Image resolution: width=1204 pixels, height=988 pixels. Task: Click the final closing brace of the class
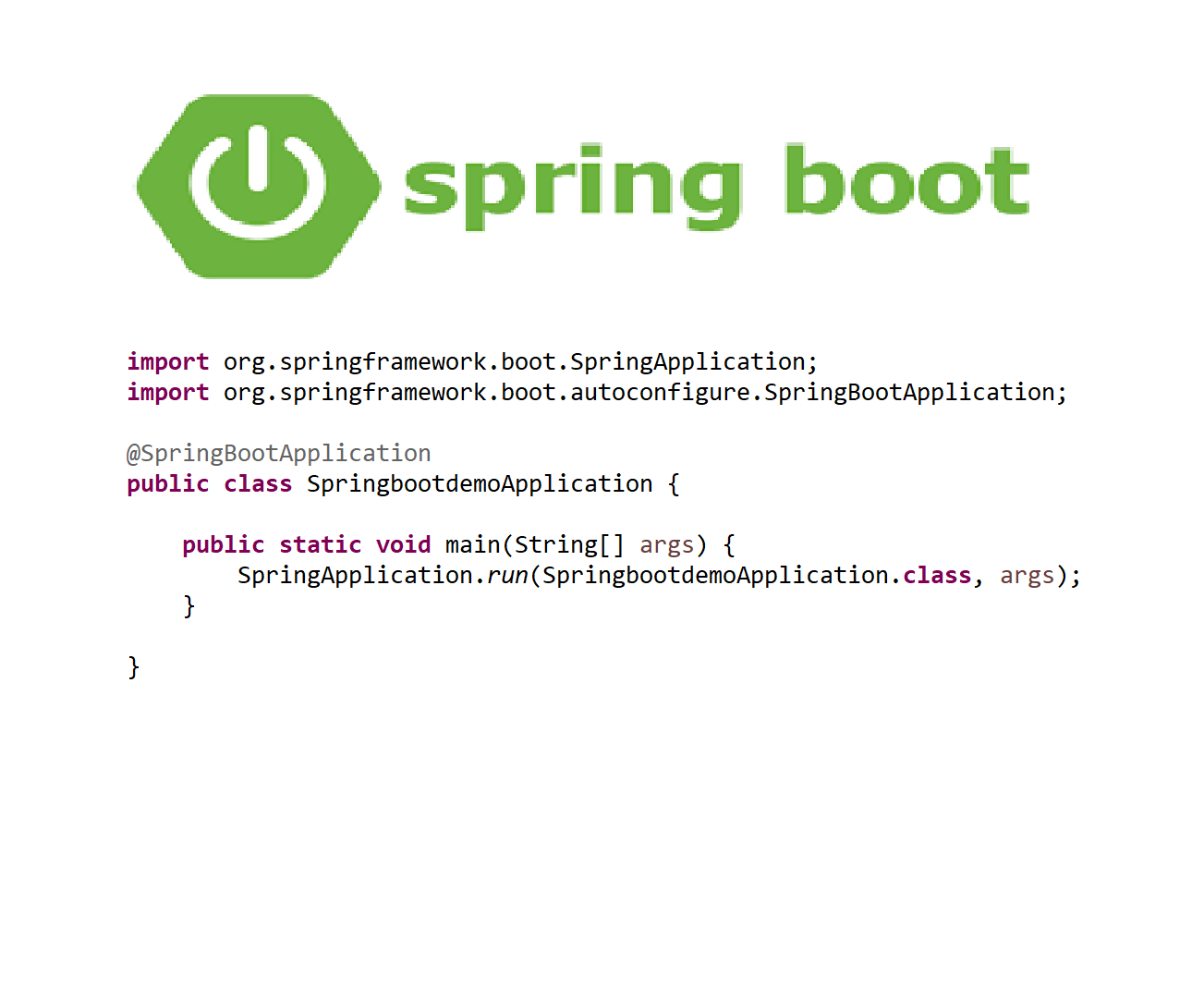134,667
